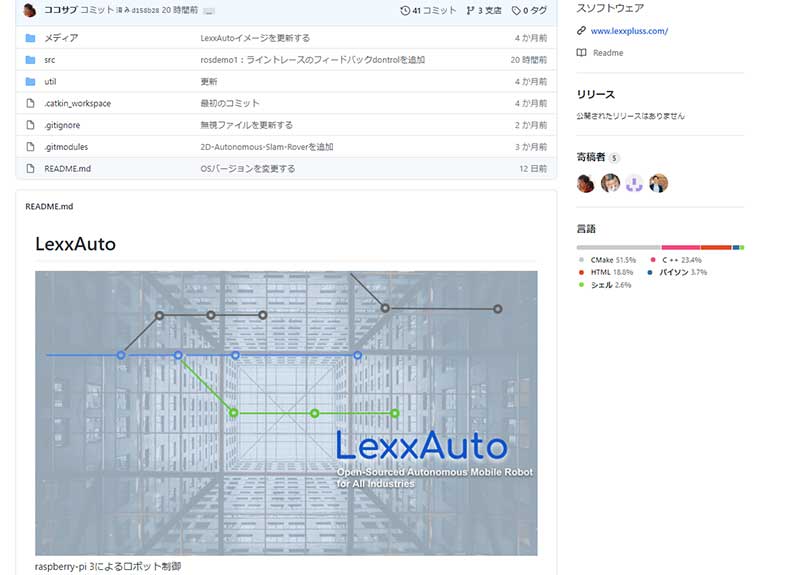This screenshot has height=575, width=800.
Task: Click the commit history clock icon
Action: (404, 10)
